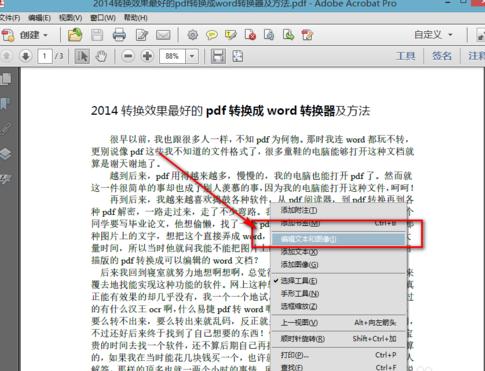485x371 pixels.
Task: Click the highlight text icon
Action: coord(231,35)
